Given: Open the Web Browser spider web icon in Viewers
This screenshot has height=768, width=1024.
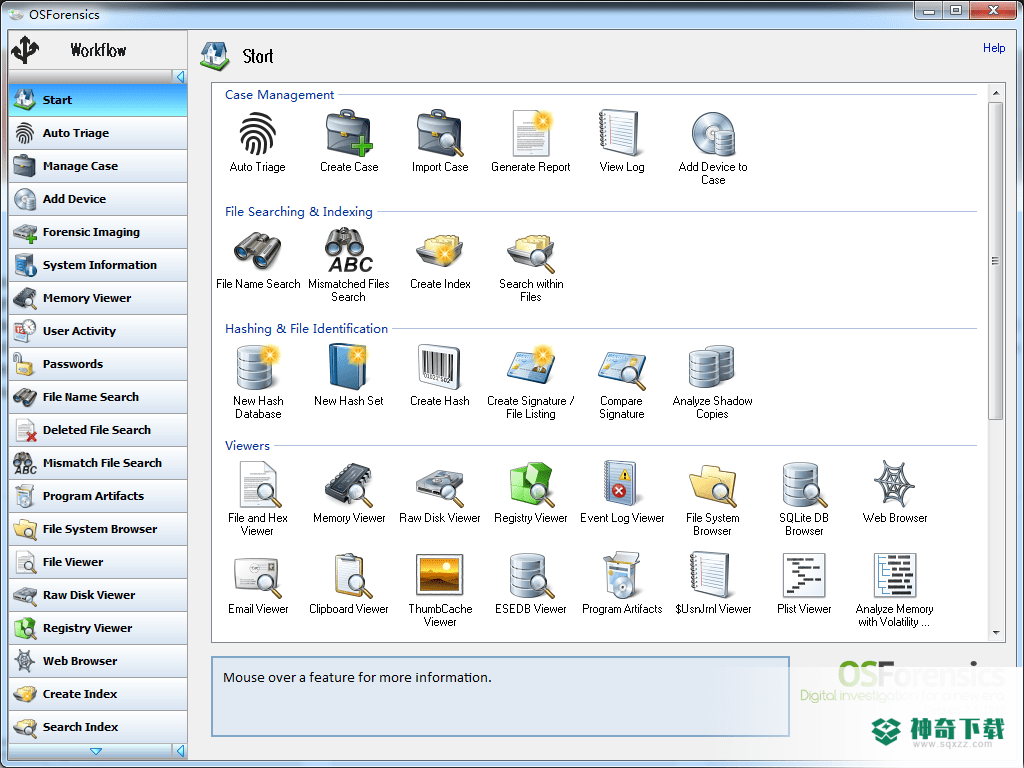Looking at the screenshot, I should pos(894,483).
